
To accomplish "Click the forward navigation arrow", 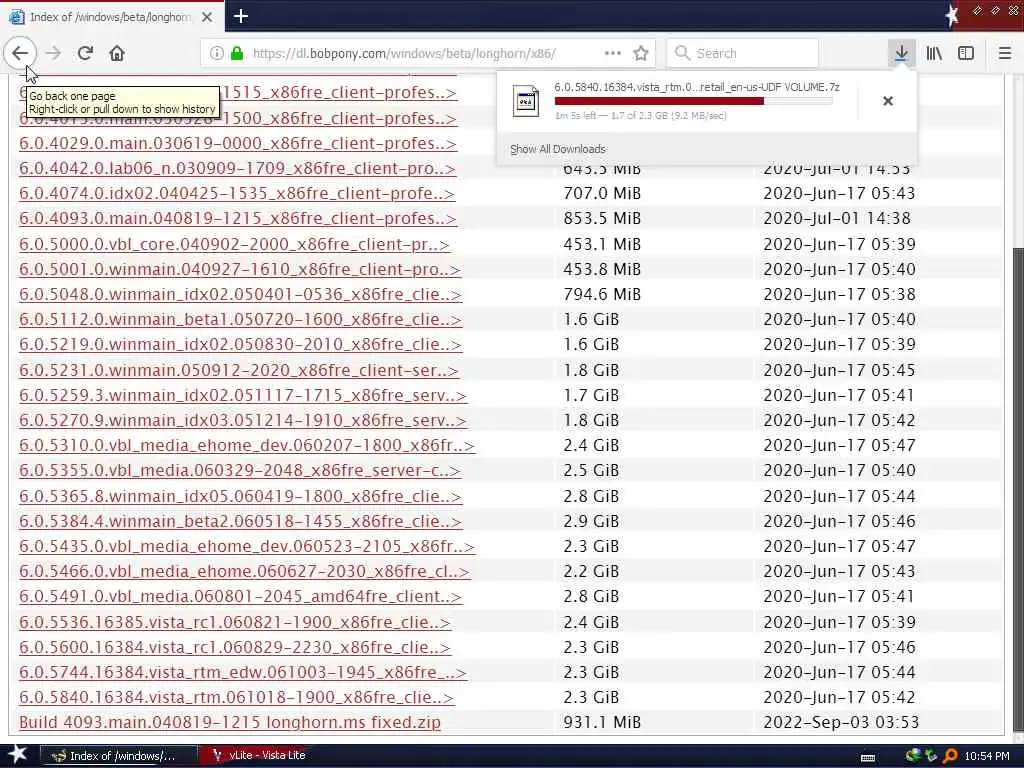I will (x=54, y=54).
